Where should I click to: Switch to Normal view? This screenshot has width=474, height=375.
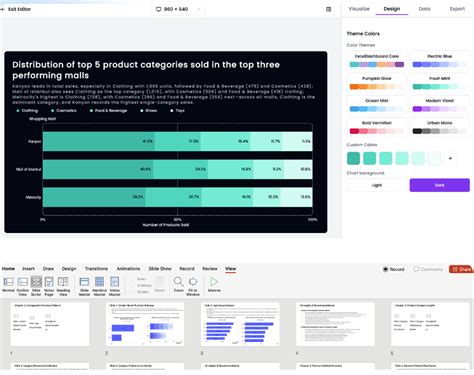click(x=8, y=286)
